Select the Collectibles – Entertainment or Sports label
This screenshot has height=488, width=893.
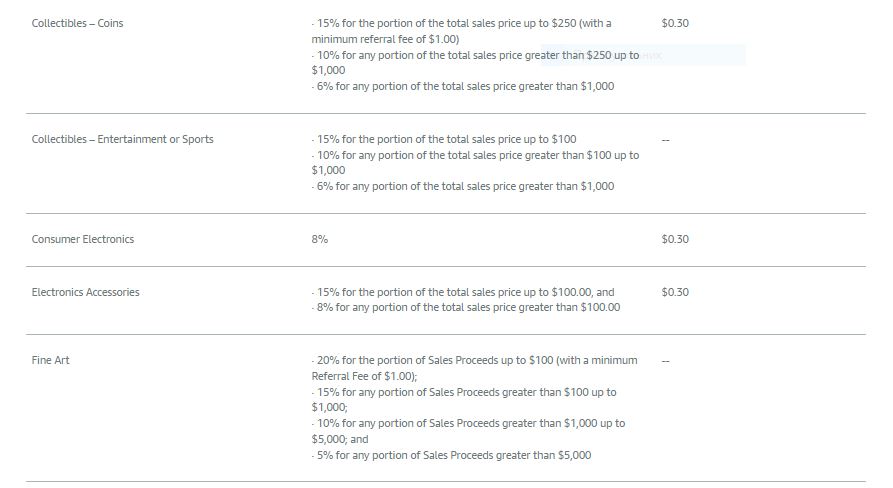[122, 139]
